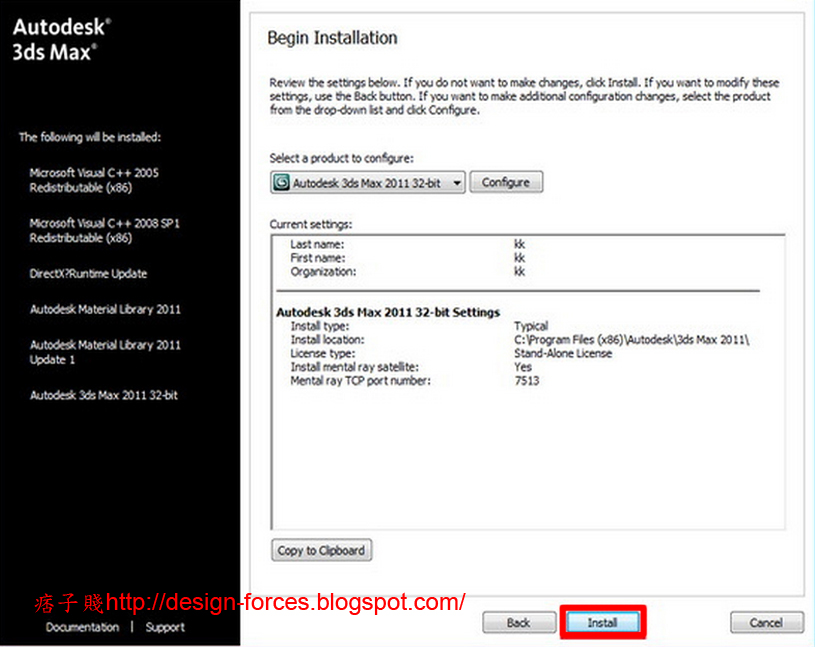
Task: Click the 'Begin Installation' heading
Action: [x=332, y=38]
